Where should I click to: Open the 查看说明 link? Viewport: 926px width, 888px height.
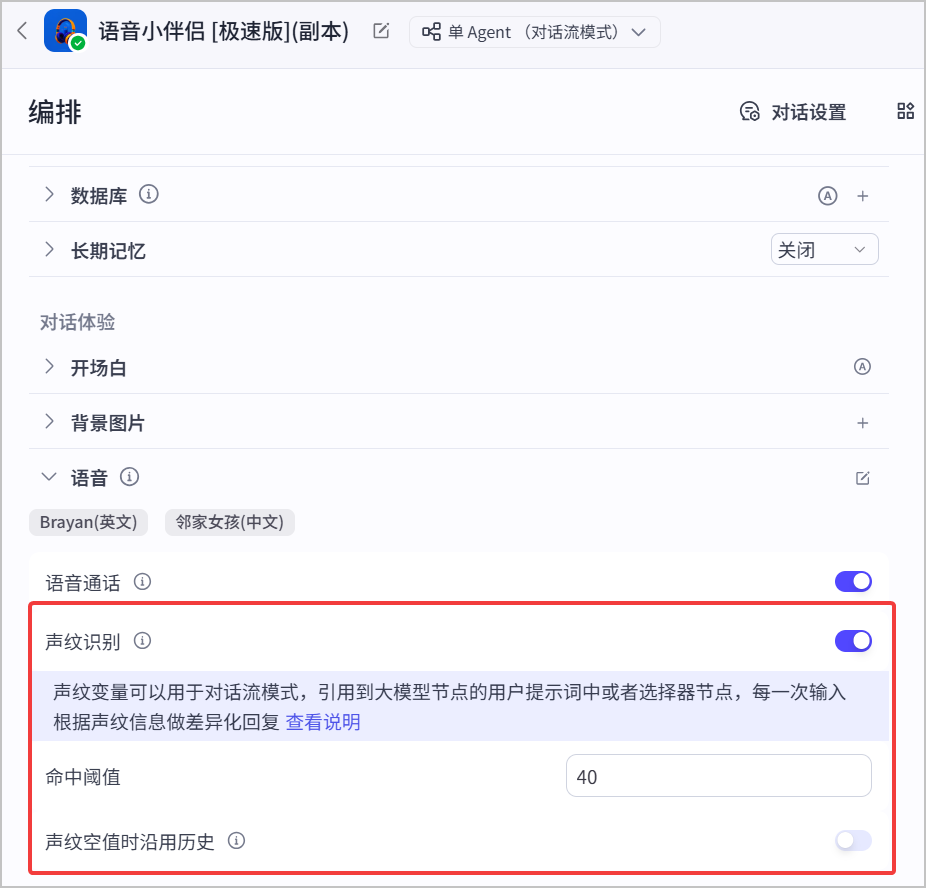tap(323, 722)
